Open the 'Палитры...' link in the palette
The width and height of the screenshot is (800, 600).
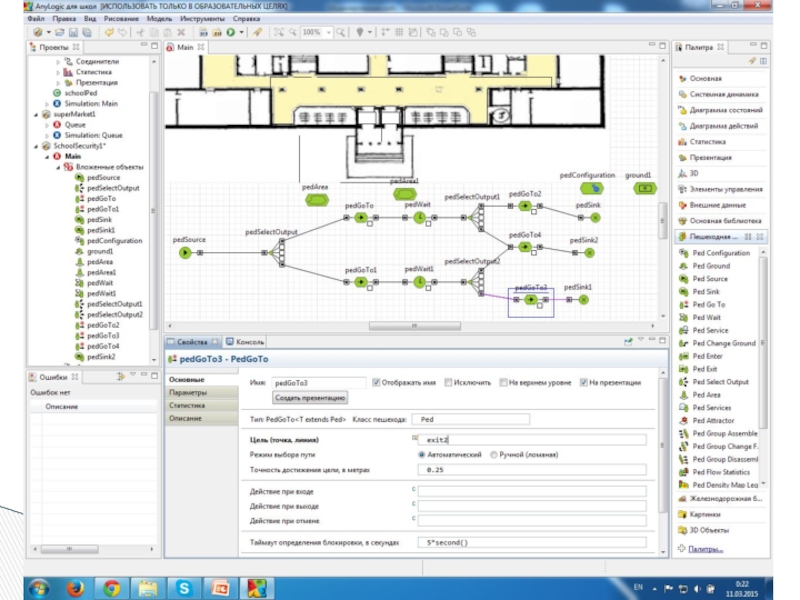[x=706, y=549]
